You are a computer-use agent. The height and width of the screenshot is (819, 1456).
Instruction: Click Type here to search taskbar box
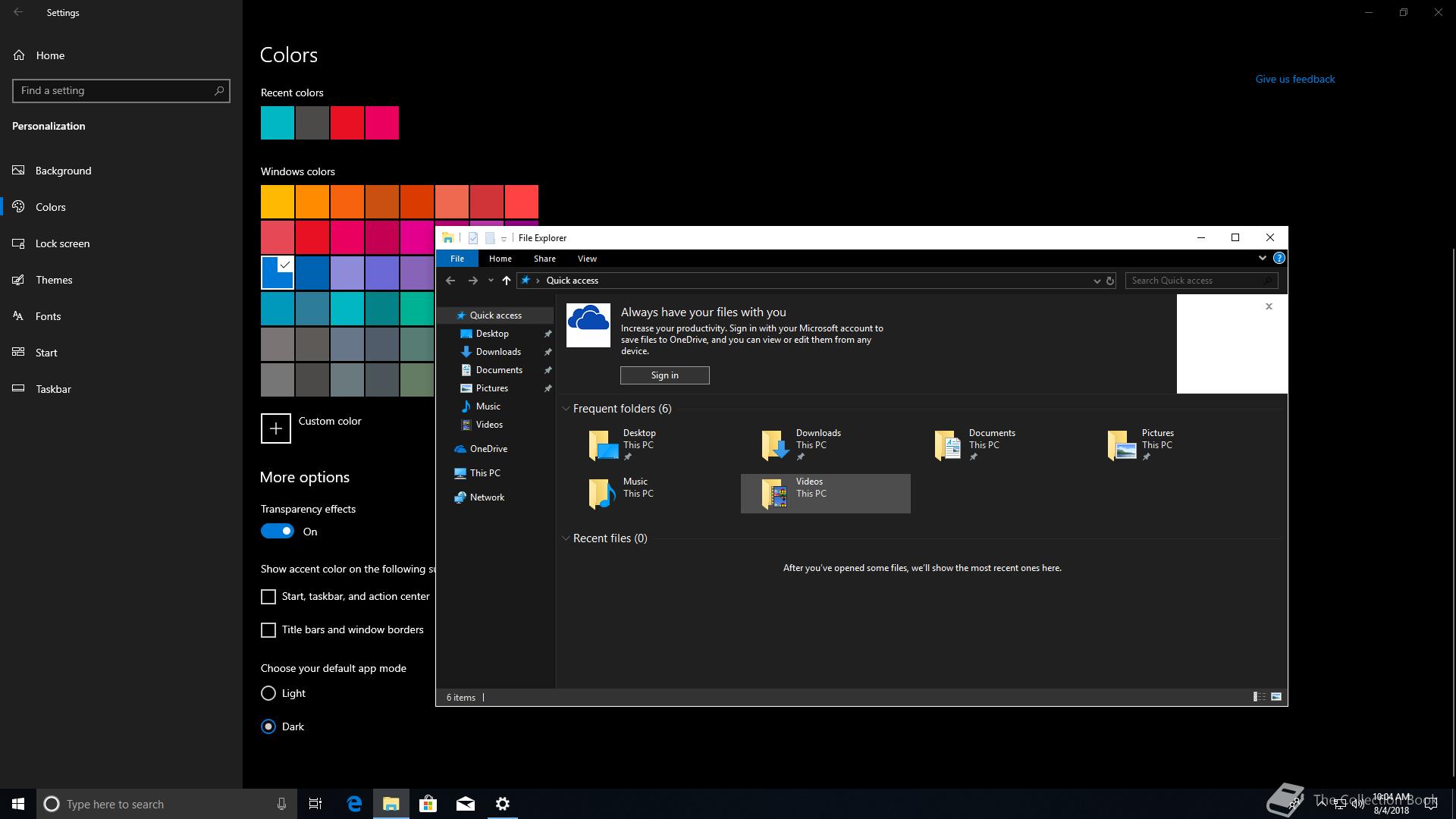click(x=166, y=804)
